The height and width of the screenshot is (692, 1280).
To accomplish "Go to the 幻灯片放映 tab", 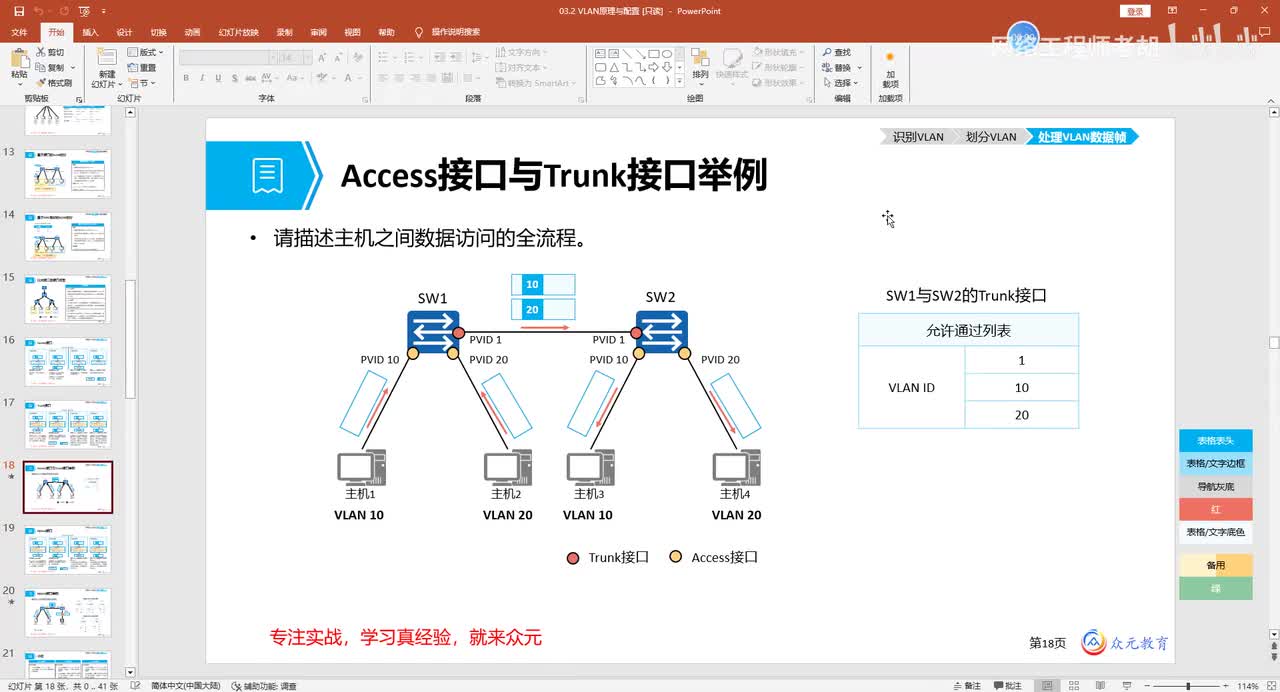I will tap(238, 32).
